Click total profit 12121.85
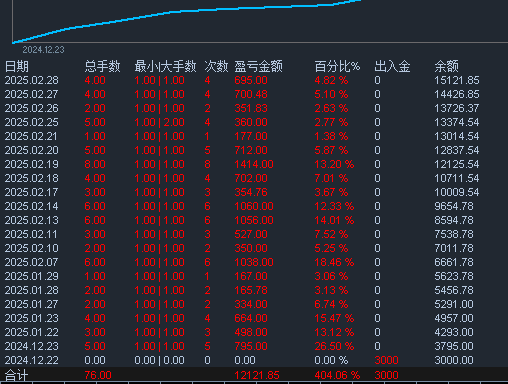The width and height of the screenshot is (508, 384). (257, 375)
